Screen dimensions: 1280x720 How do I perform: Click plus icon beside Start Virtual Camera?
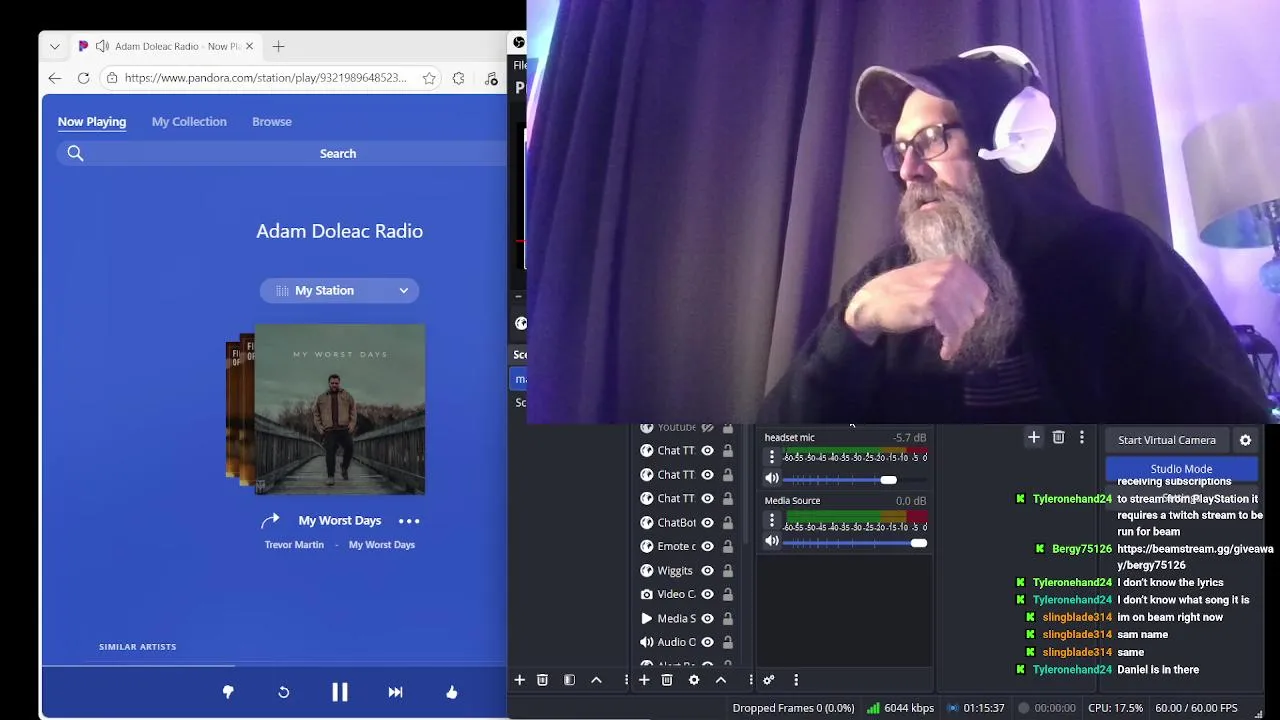click(x=1034, y=437)
